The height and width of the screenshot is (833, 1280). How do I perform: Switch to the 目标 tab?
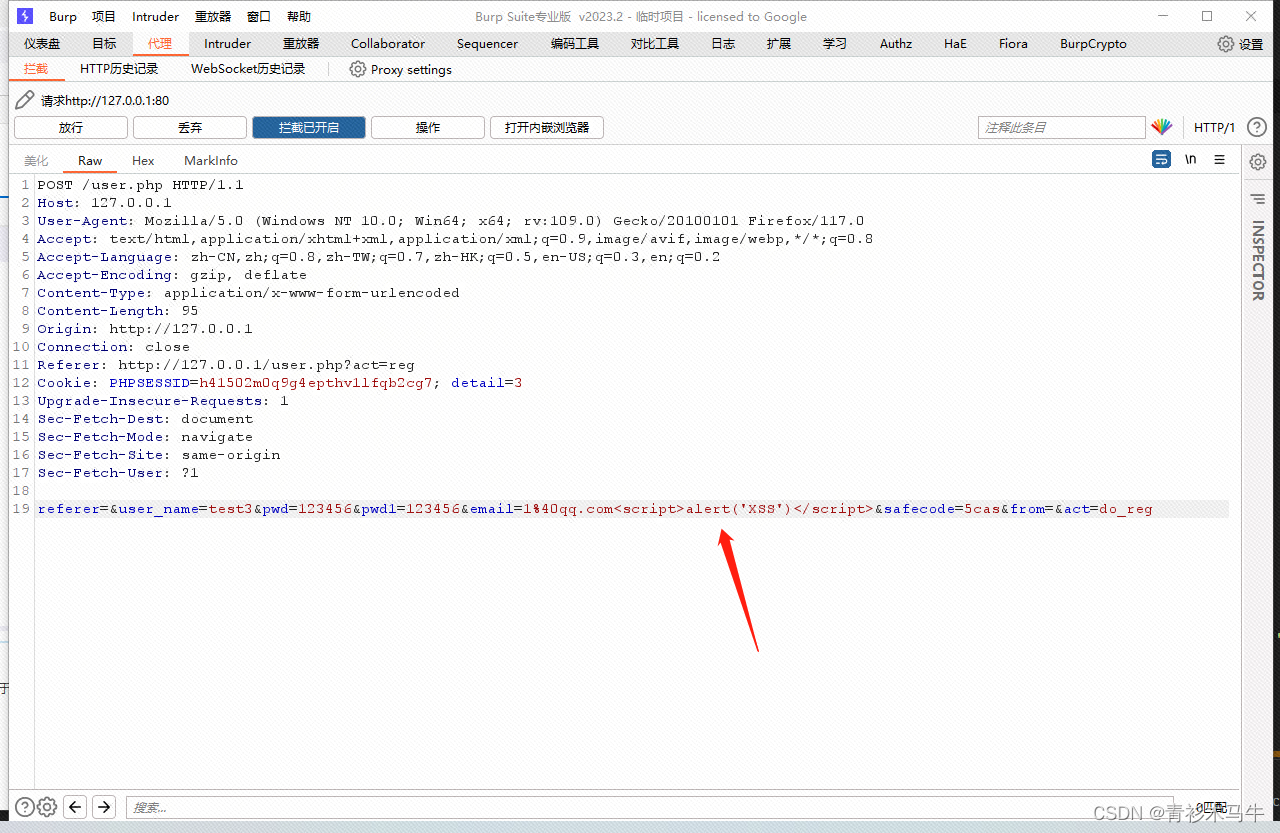(x=104, y=44)
